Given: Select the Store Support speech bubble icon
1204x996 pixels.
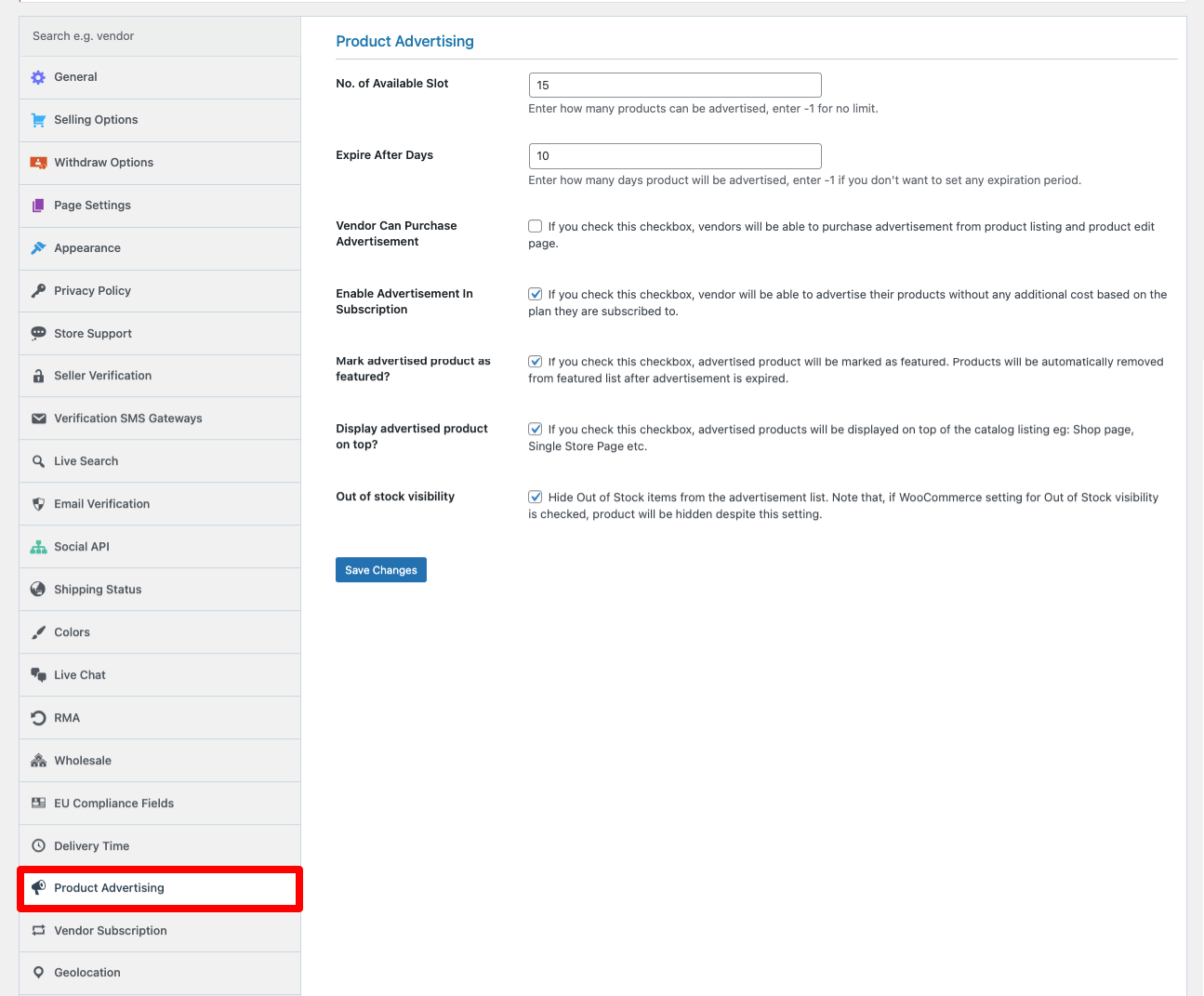Looking at the screenshot, I should click(x=38, y=333).
